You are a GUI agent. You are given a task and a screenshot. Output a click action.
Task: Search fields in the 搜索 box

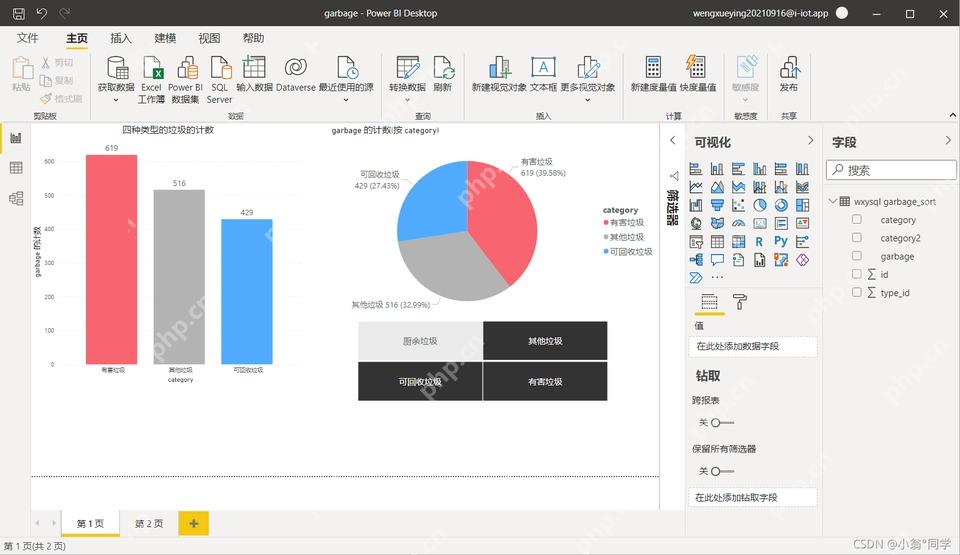point(891,170)
